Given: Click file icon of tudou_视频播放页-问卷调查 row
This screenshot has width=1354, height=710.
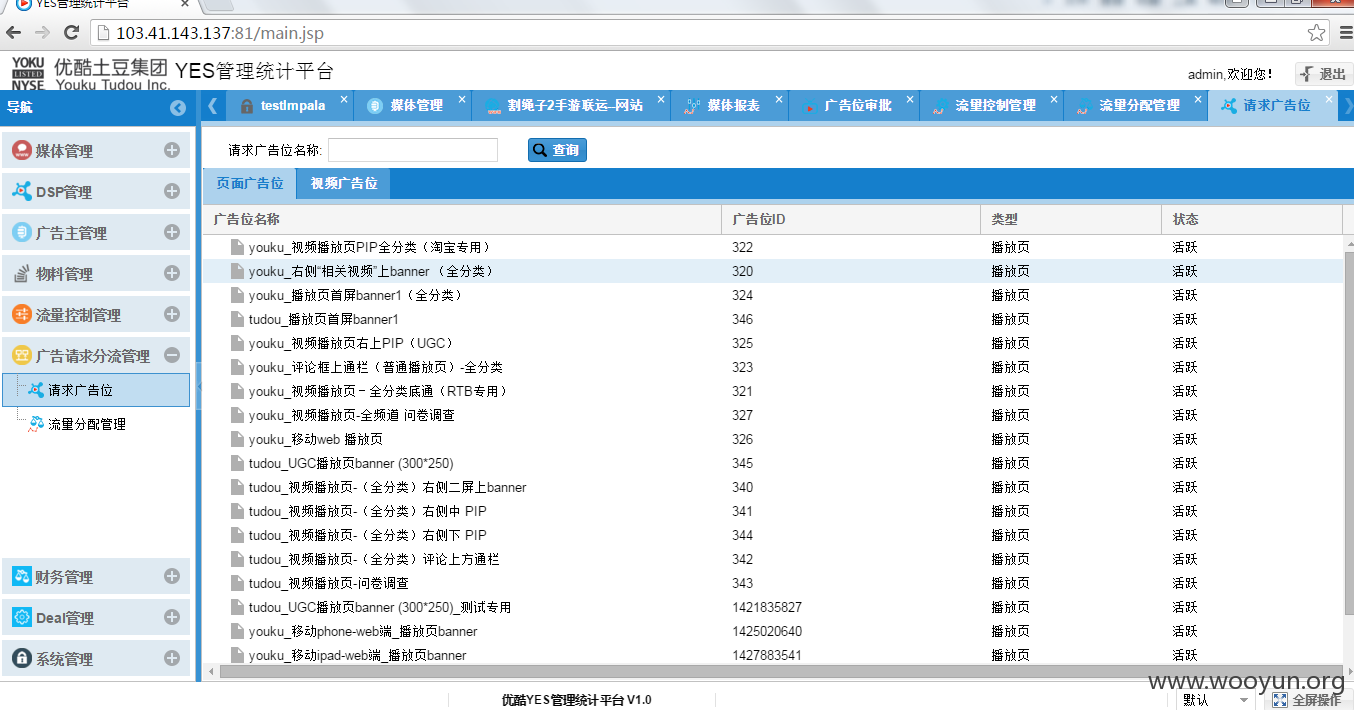Looking at the screenshot, I should (237, 583).
